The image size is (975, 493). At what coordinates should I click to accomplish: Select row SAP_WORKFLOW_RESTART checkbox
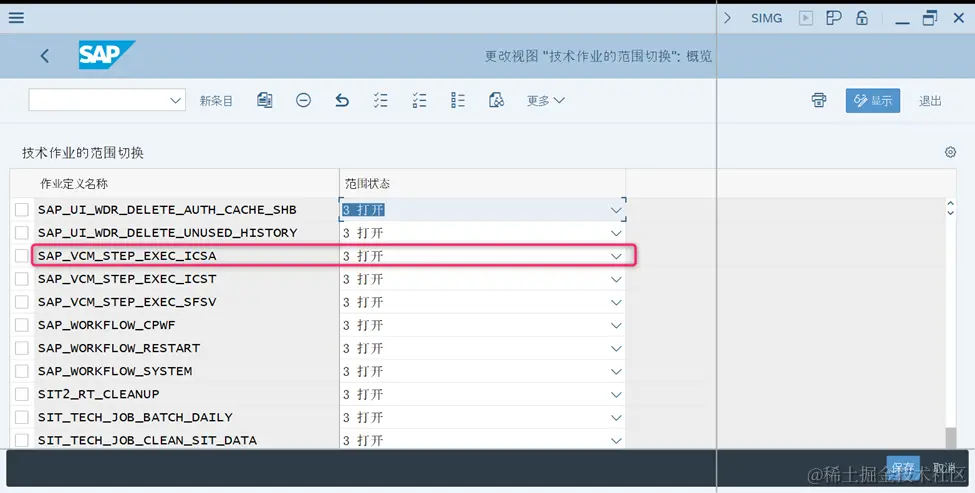pyautogui.click(x=22, y=348)
